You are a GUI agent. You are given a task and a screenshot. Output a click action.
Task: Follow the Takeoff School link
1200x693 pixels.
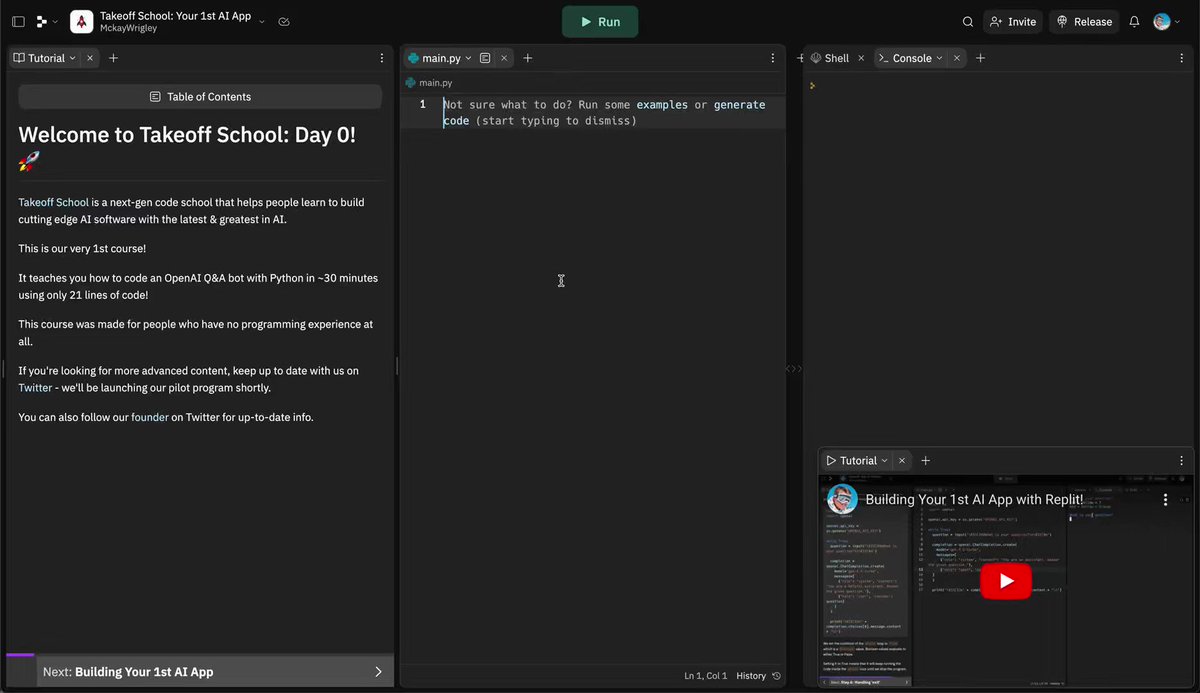click(x=53, y=202)
